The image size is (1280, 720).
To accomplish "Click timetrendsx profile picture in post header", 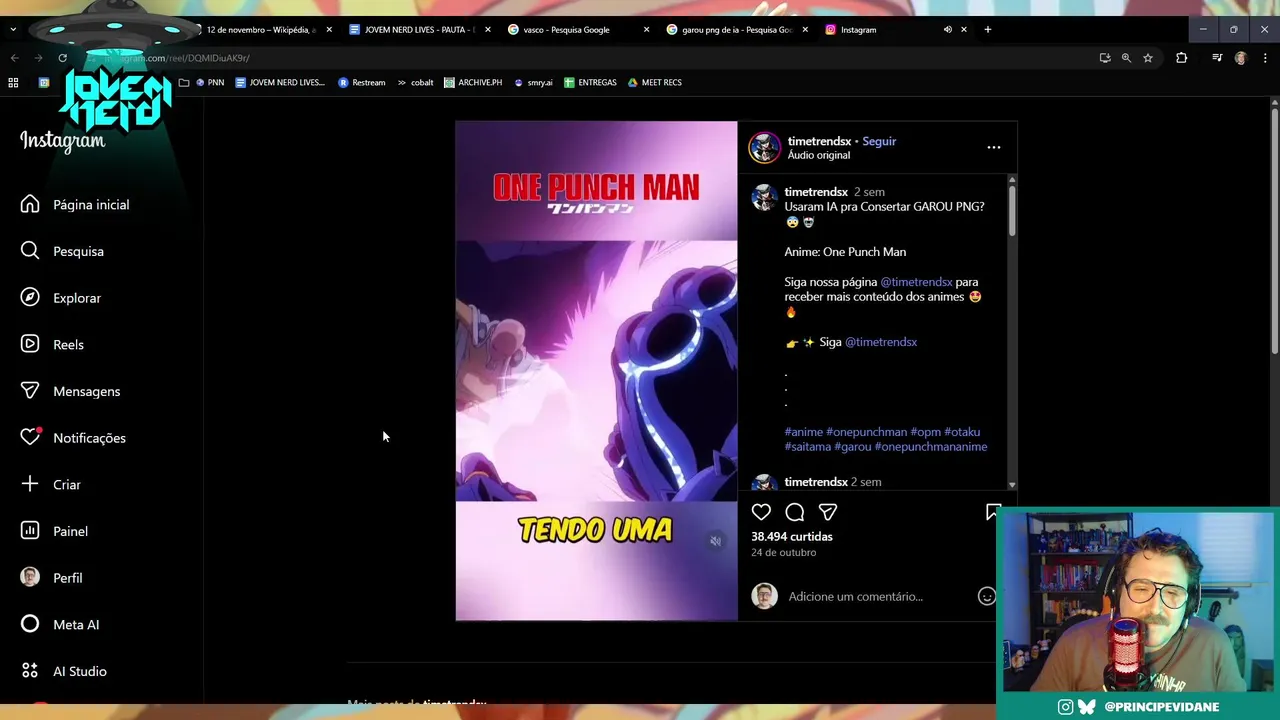I will point(765,147).
